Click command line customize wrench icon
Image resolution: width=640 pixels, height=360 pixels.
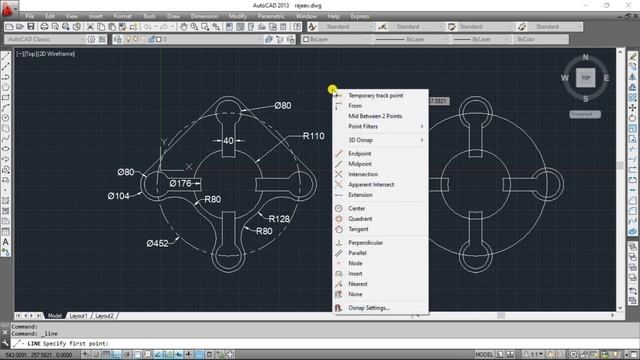[5, 343]
